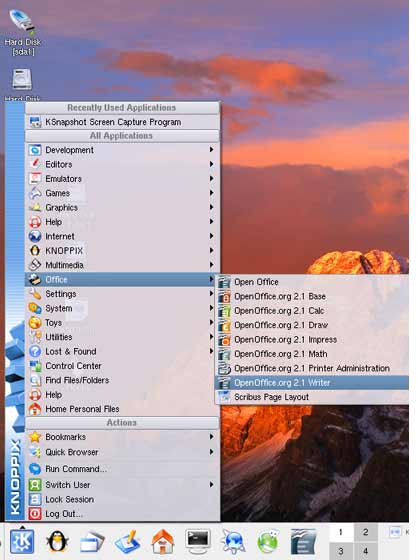420x560 pixels.
Task: Expand the Editors submenu arrow
Action: click(211, 164)
